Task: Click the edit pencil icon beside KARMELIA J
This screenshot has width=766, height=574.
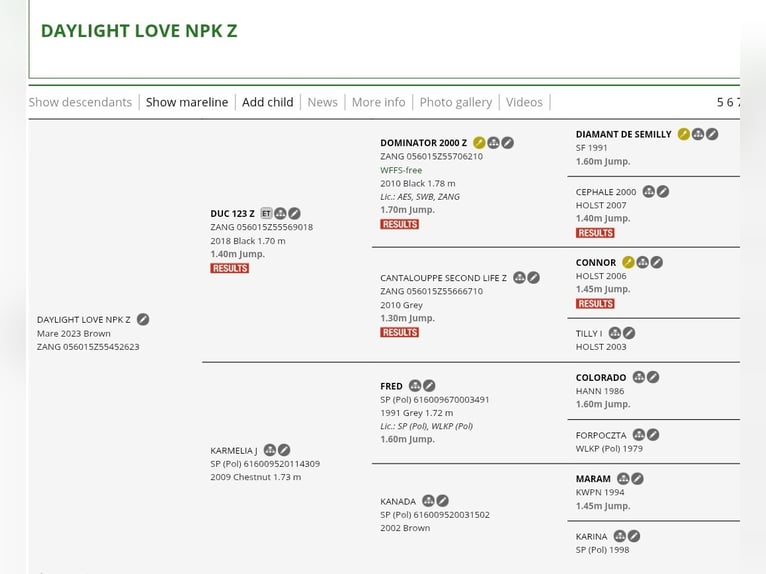Action: 284,450
